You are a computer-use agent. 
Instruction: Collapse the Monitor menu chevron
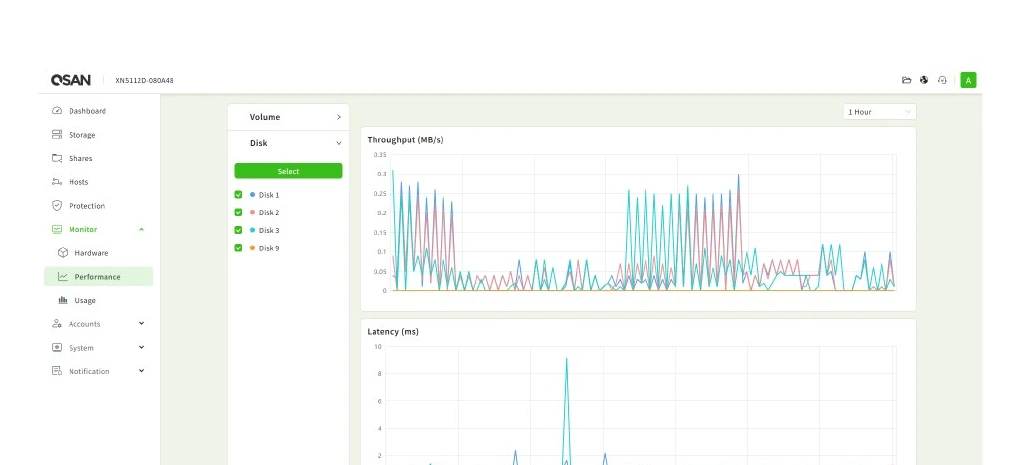click(141, 229)
